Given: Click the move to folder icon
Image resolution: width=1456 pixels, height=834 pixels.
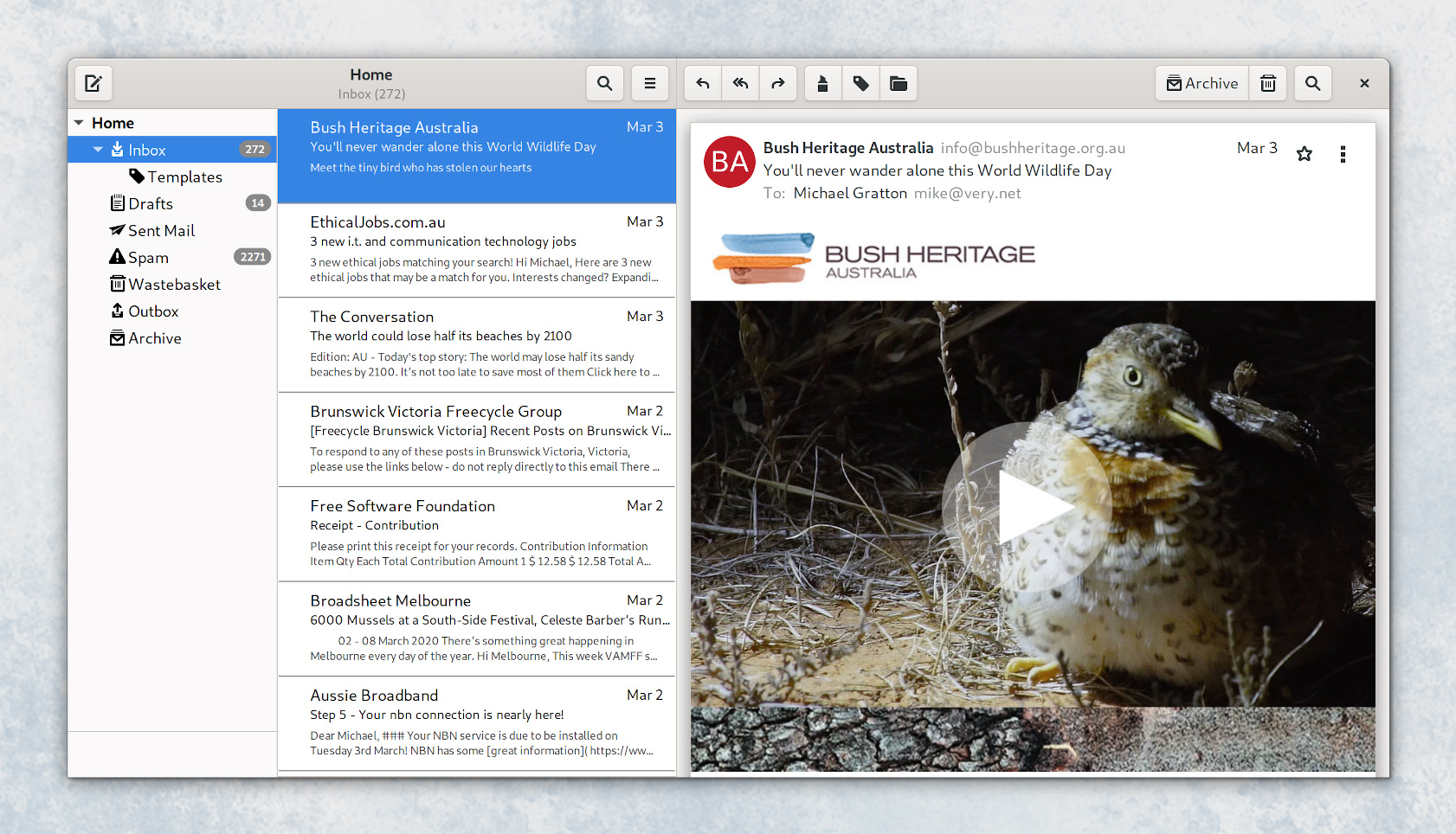Looking at the screenshot, I should [899, 83].
